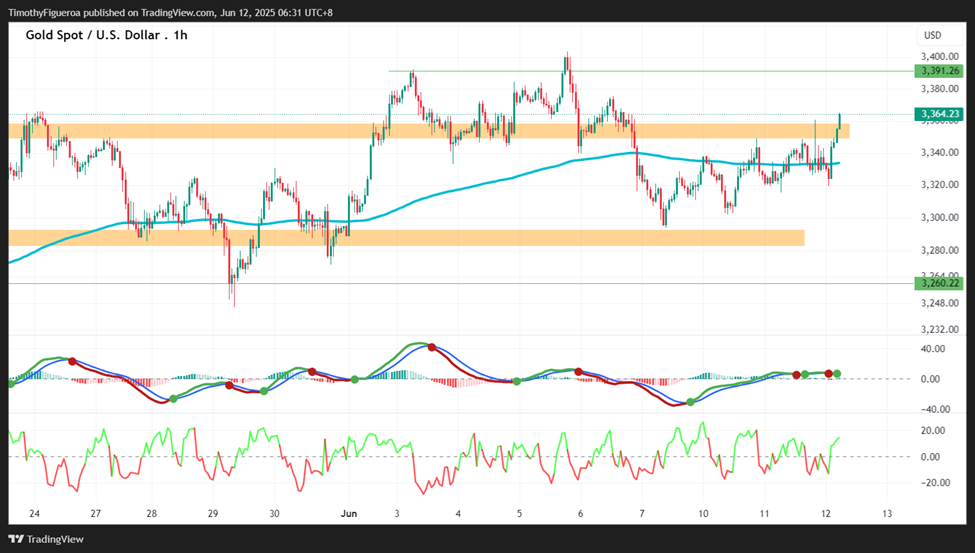Click the header text 'TimothyFigueroa published on TradingView.com'
975x553 pixels.
pyautogui.click(x=112, y=12)
